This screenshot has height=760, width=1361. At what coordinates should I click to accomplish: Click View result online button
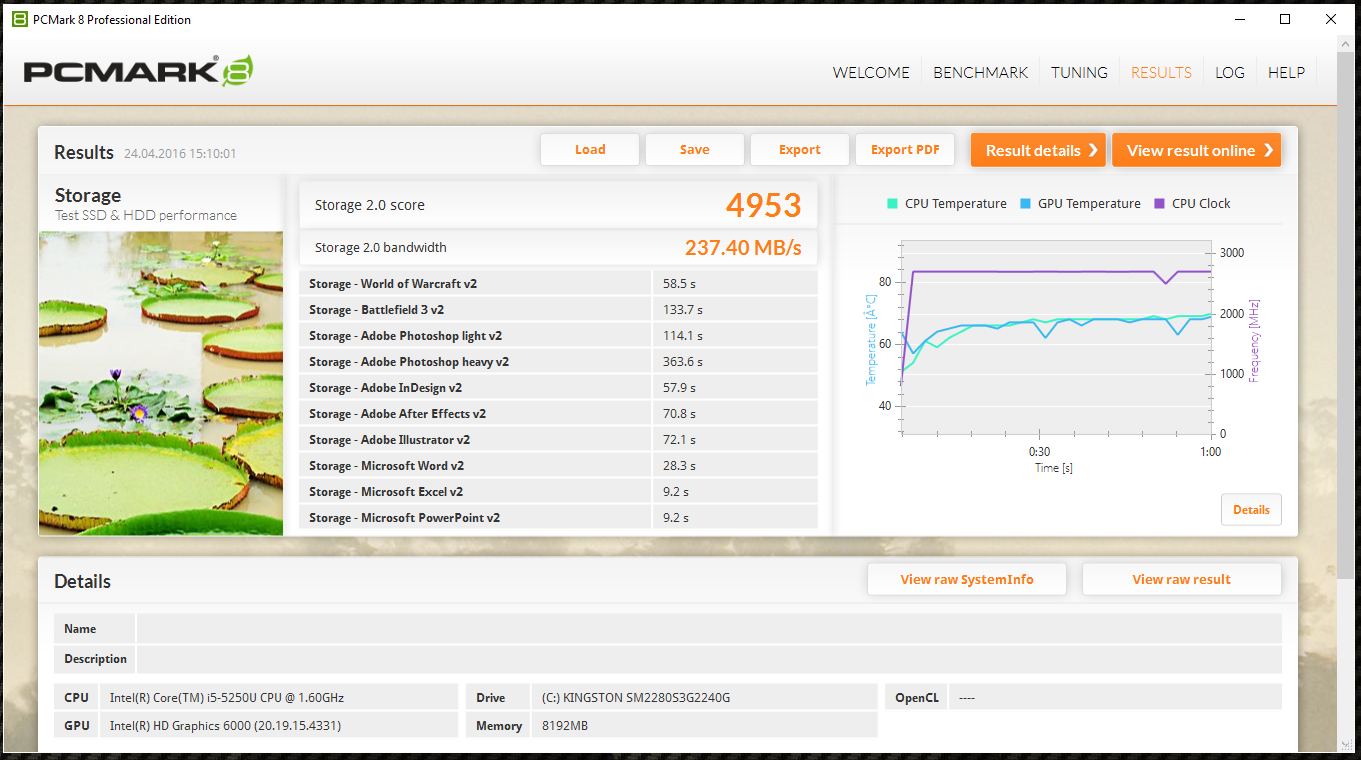[x=1196, y=150]
